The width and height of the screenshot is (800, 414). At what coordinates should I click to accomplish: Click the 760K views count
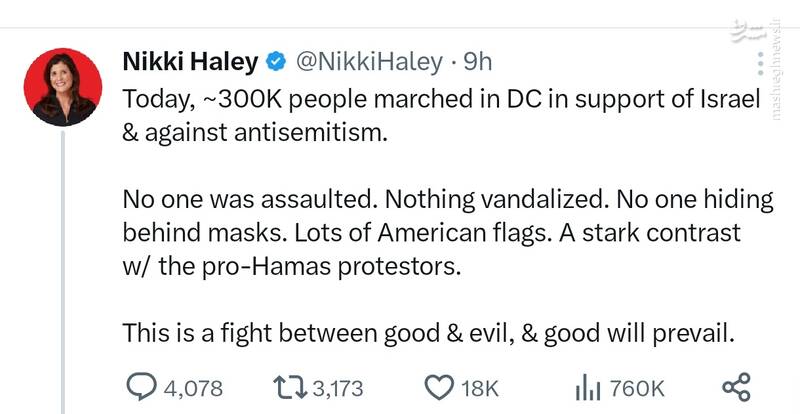tap(636, 388)
